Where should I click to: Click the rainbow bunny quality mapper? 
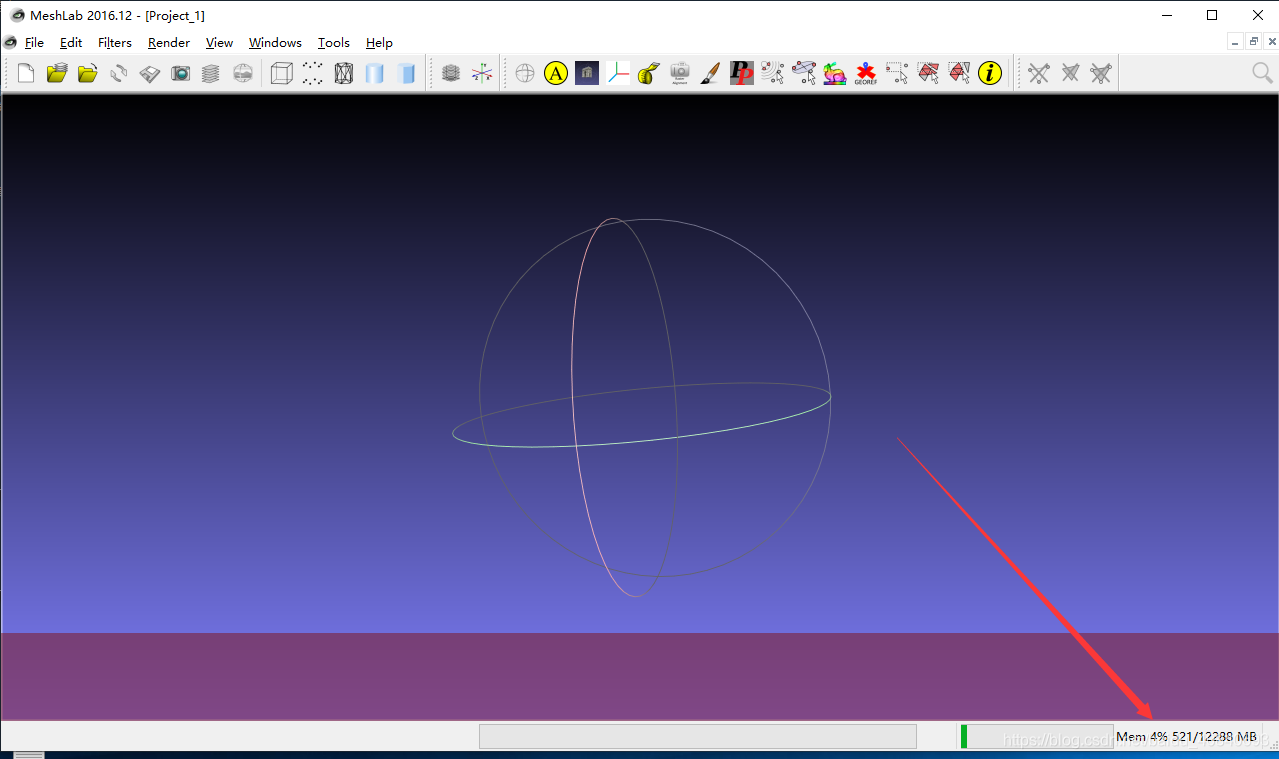pos(835,73)
